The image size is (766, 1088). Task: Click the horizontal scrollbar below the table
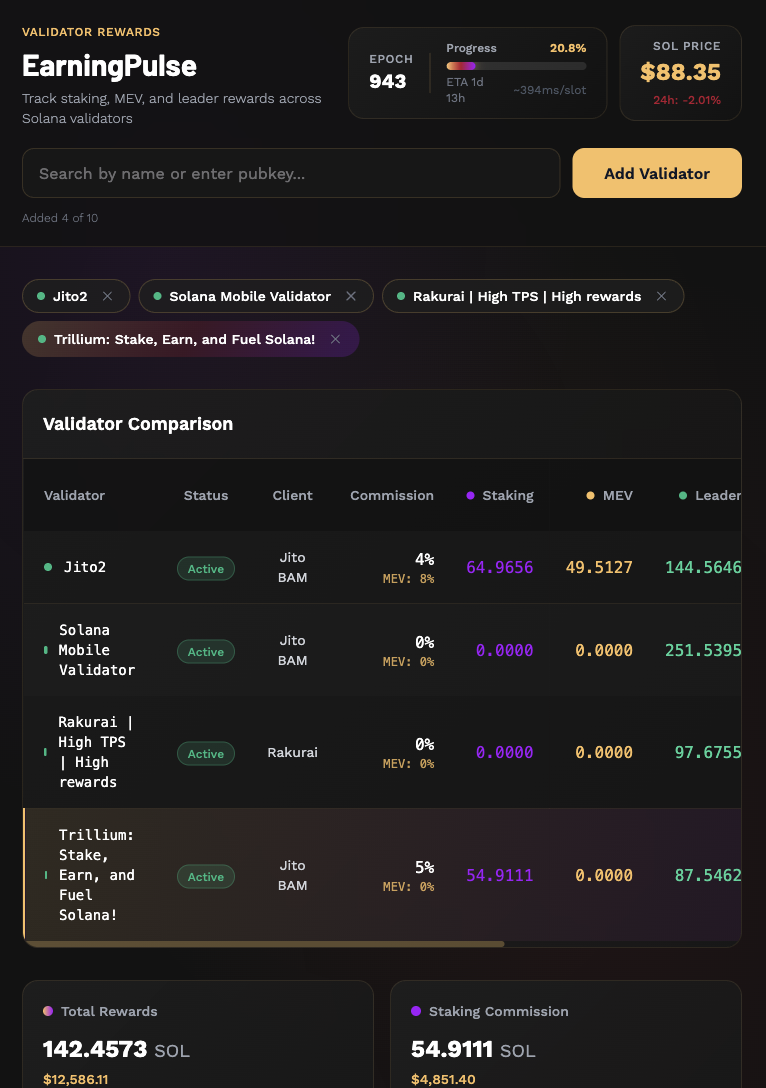[x=265, y=942]
